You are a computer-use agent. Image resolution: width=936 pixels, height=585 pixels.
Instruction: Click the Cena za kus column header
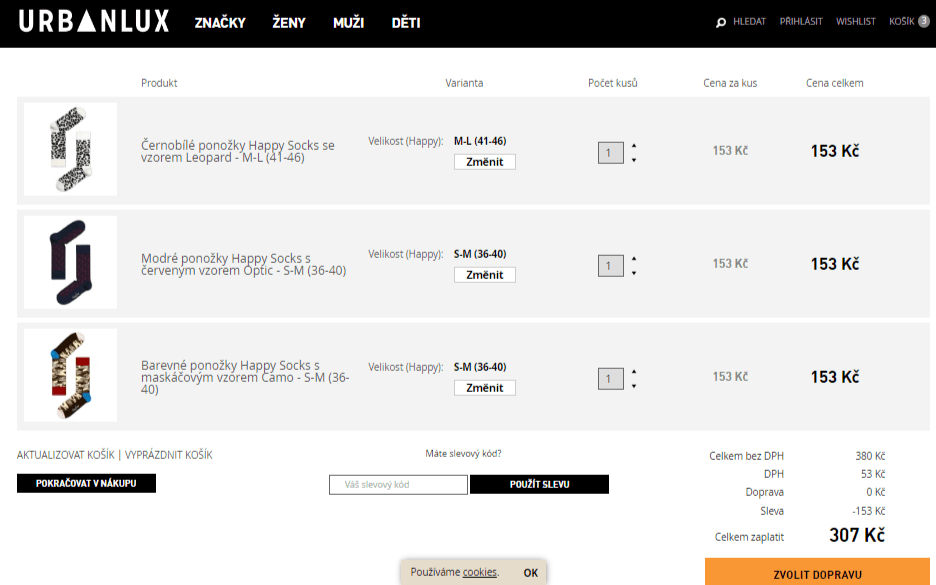pyautogui.click(x=730, y=83)
